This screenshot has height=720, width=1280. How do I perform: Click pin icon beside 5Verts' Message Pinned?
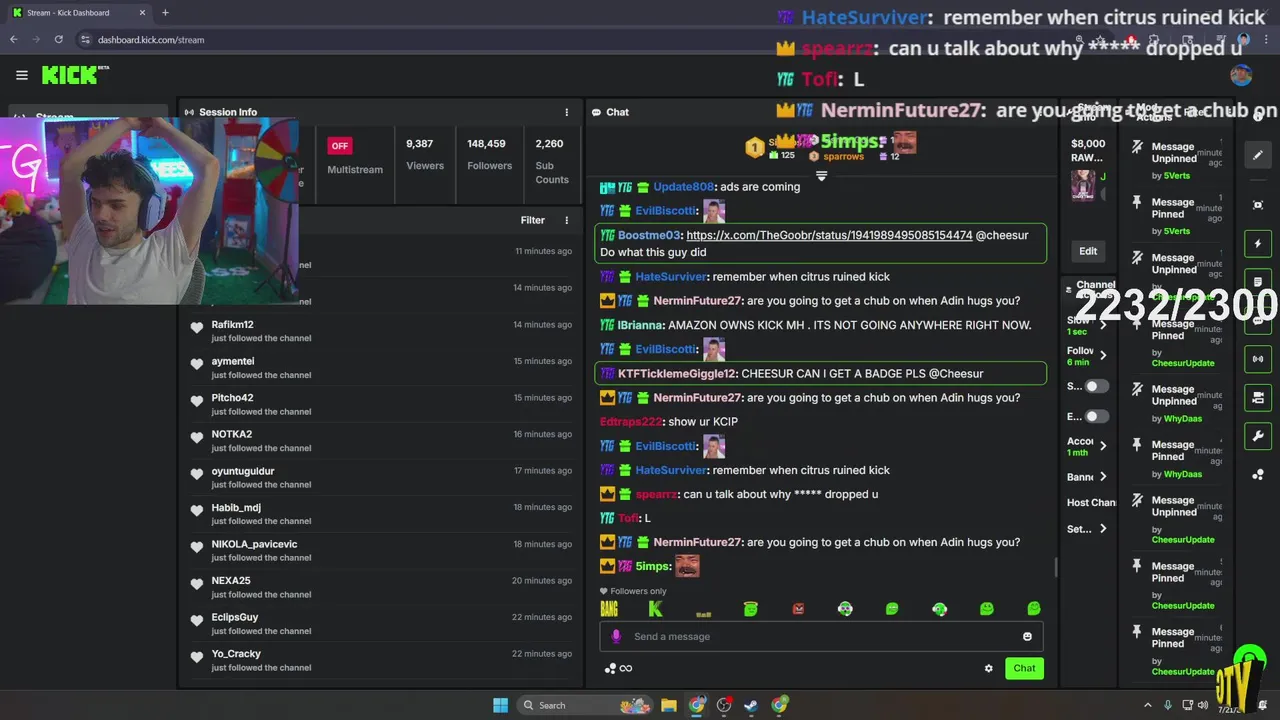1137,202
